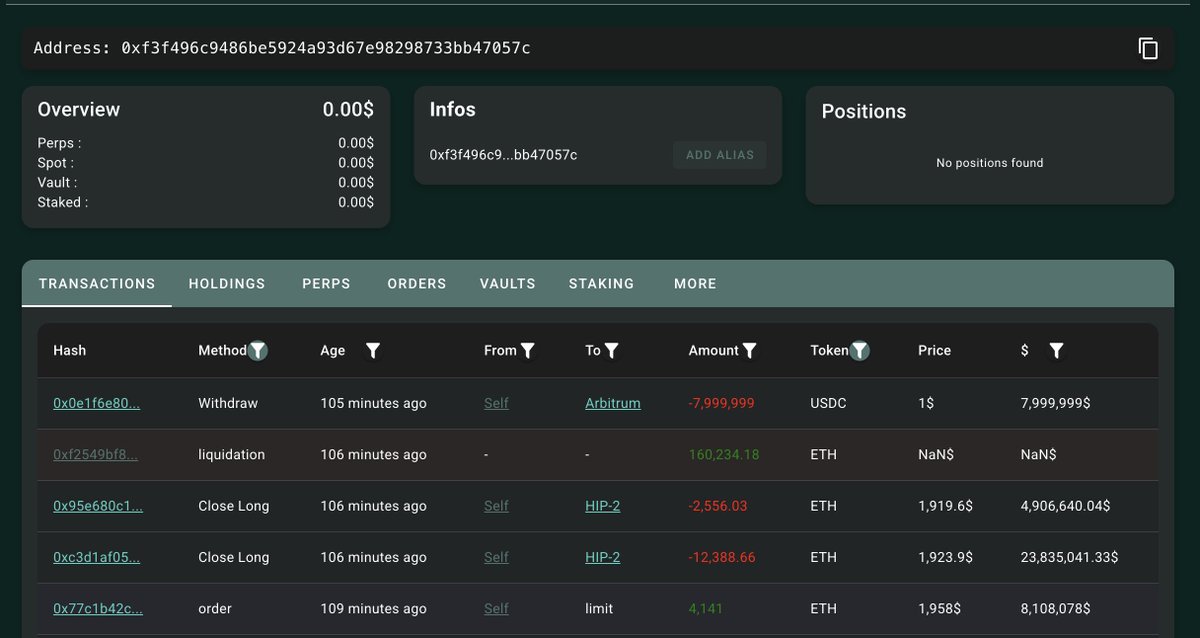Image resolution: width=1200 pixels, height=638 pixels.
Task: Switch to the Holdings tab
Action: click(227, 283)
